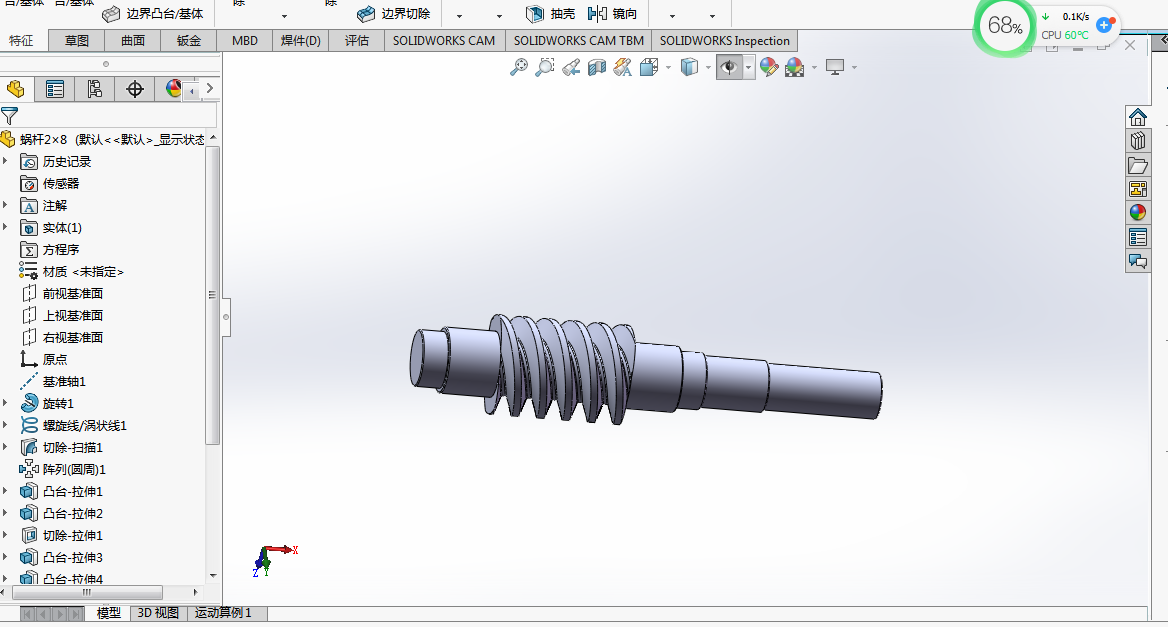1168x627 pixels.
Task: Click the View Orientation cube icon
Action: coord(649,67)
